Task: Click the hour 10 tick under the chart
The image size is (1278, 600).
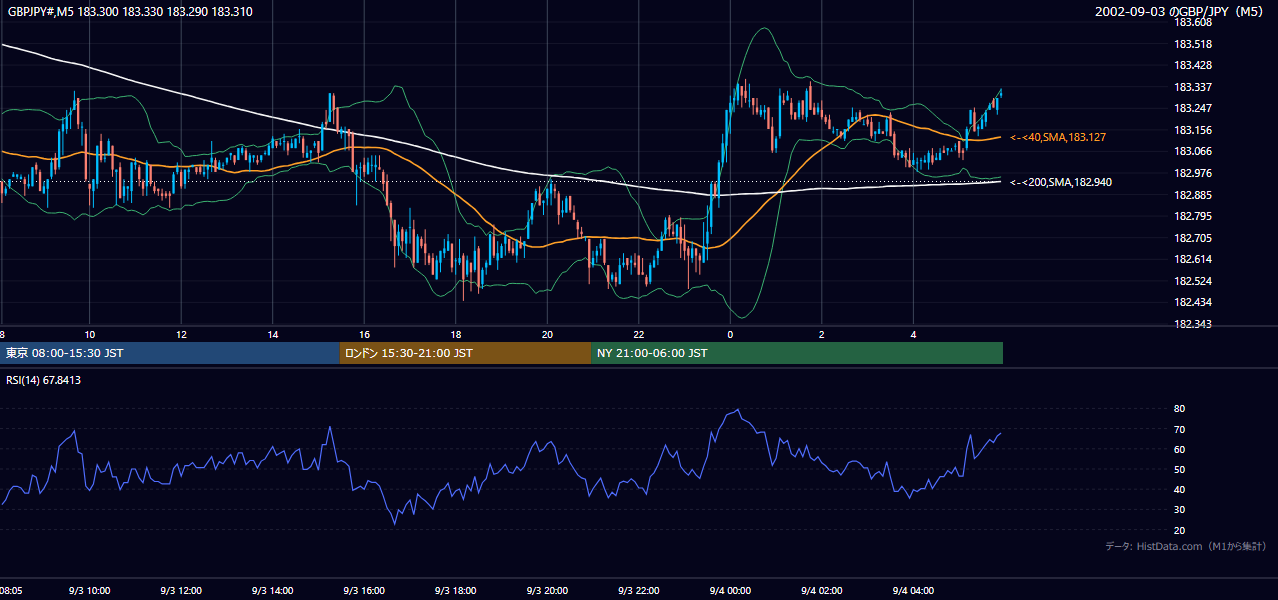Action: tap(90, 334)
